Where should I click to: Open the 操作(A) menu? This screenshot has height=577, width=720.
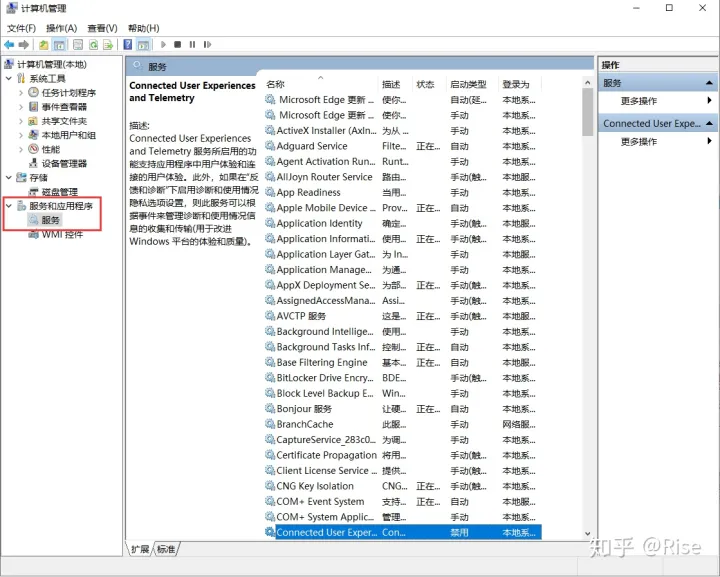click(62, 28)
